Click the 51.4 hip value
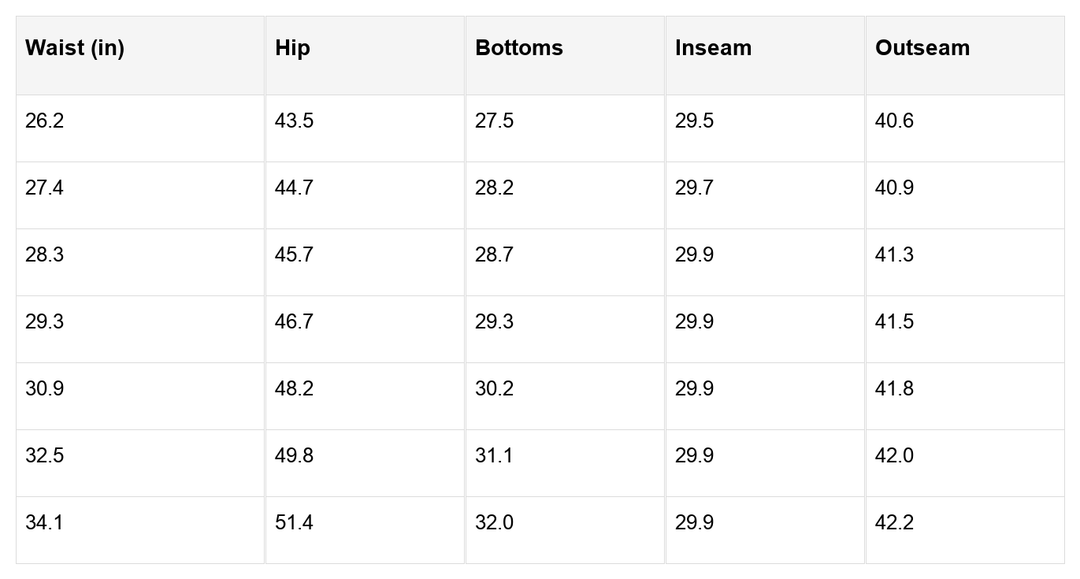 point(294,523)
